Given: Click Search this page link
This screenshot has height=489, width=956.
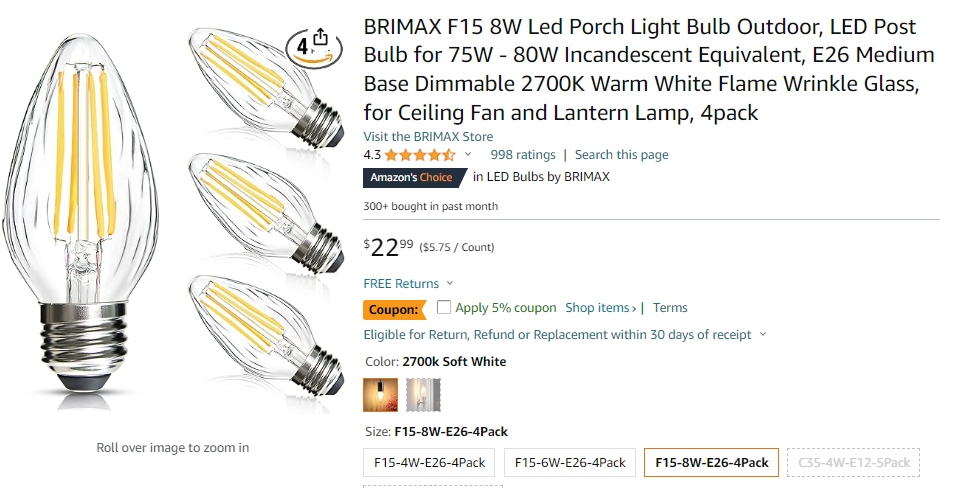Looking at the screenshot, I should 621,155.
